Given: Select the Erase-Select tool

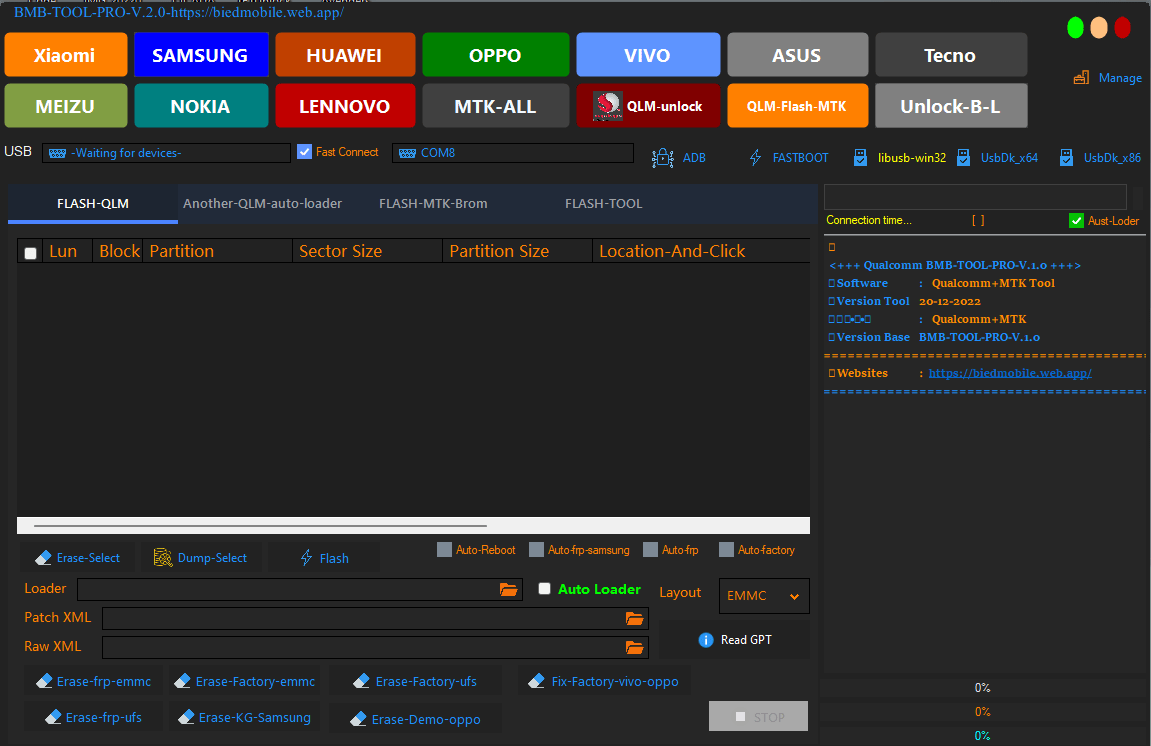Looking at the screenshot, I should click(x=78, y=557).
